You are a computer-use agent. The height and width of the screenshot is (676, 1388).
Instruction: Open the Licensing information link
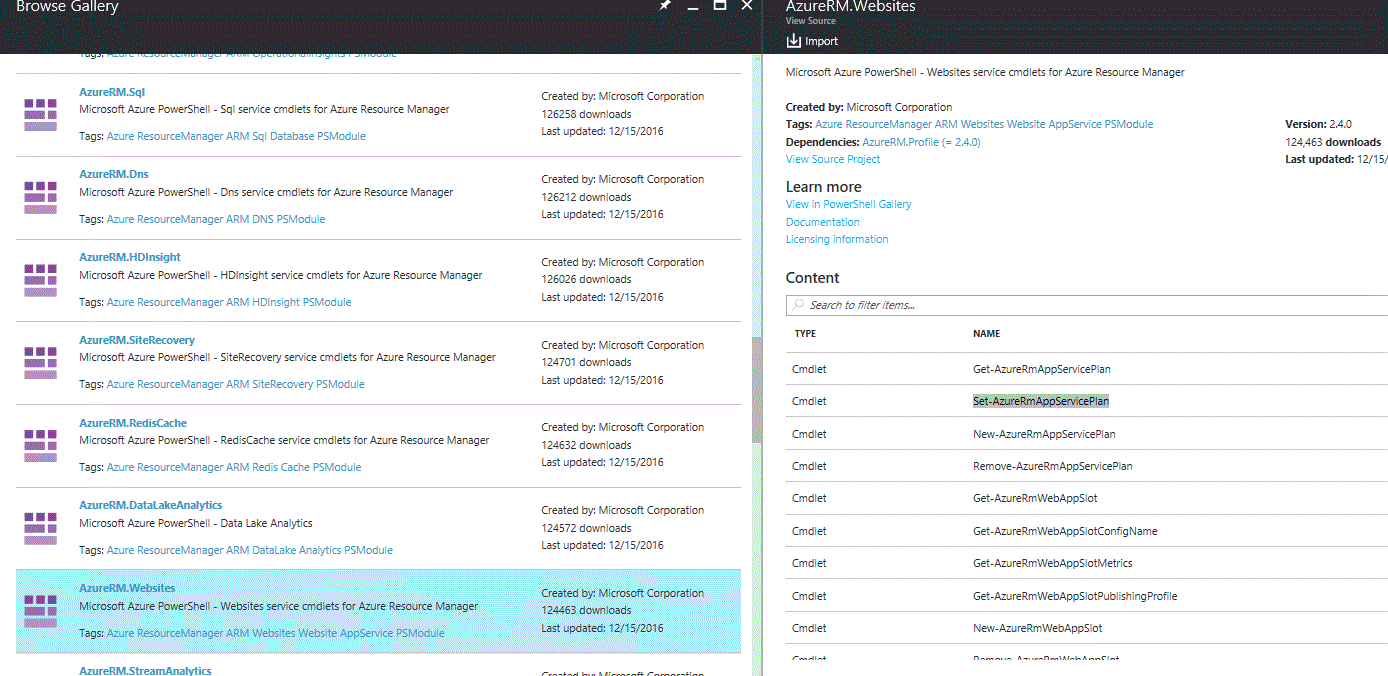837,239
